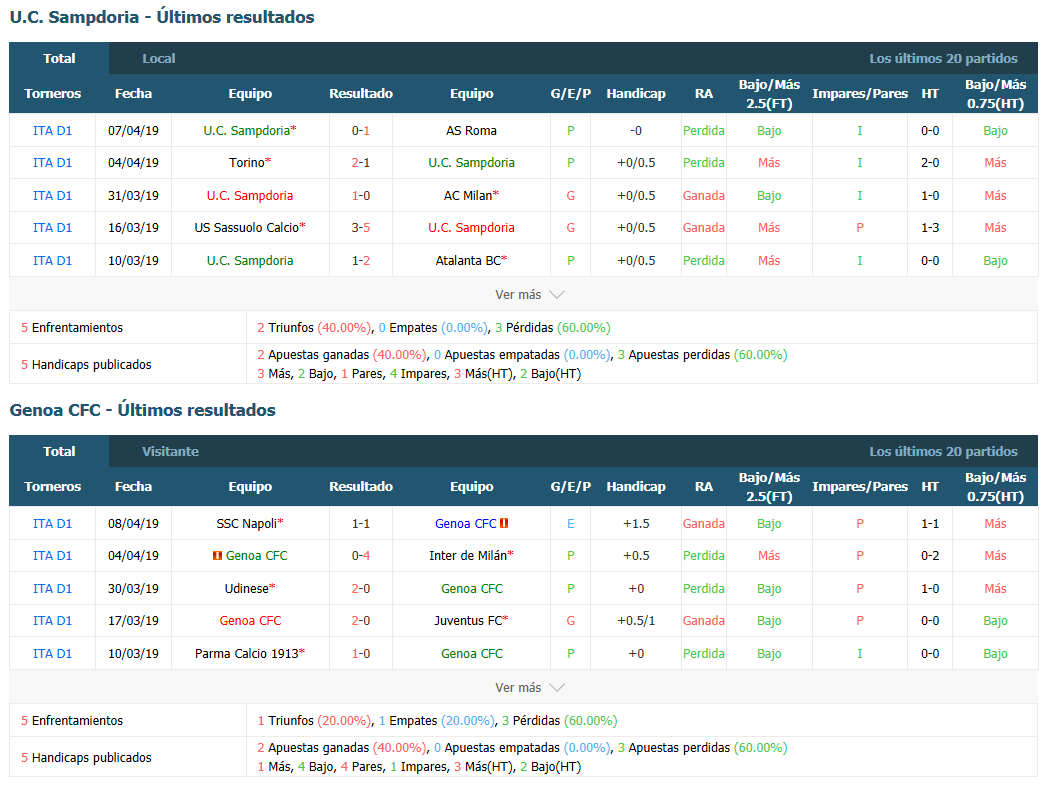Viewport: 1044px width, 785px height.
Task: Select the Total tab in the Genoa CFC section
Action: pyautogui.click(x=59, y=451)
